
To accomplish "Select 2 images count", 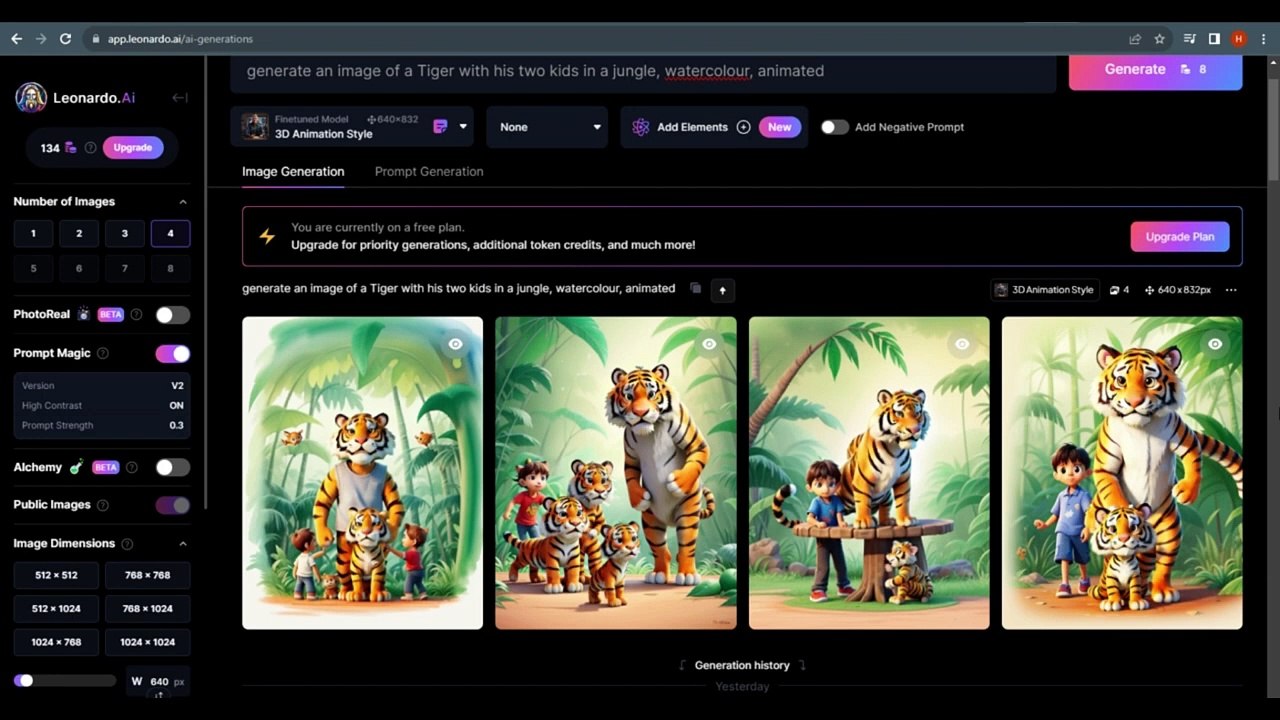I will 79,234.
